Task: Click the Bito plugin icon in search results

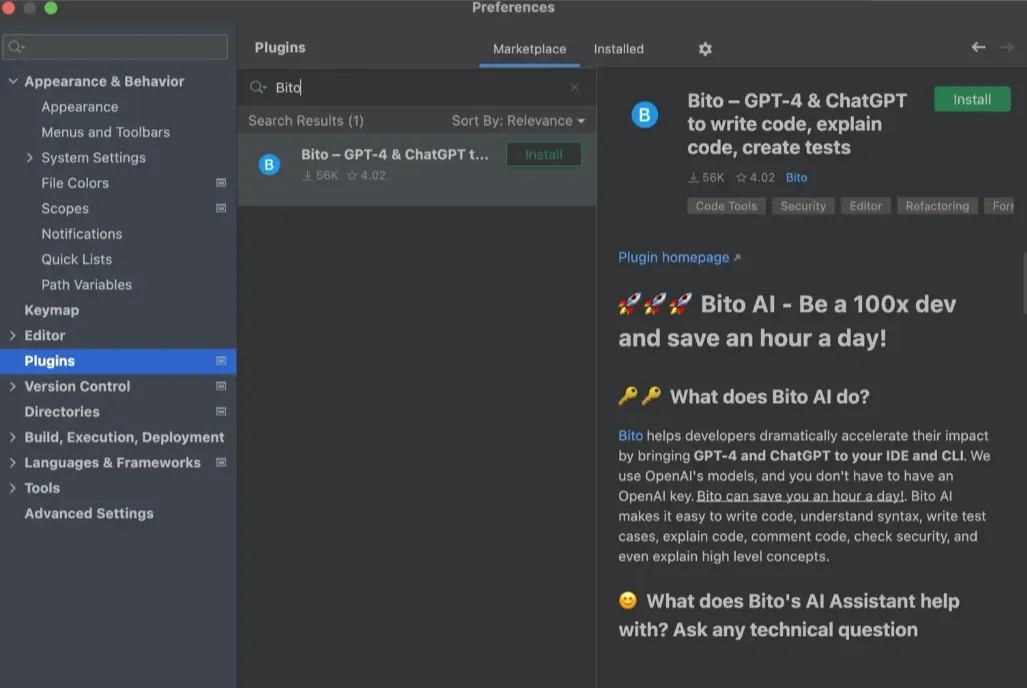Action: click(x=268, y=163)
